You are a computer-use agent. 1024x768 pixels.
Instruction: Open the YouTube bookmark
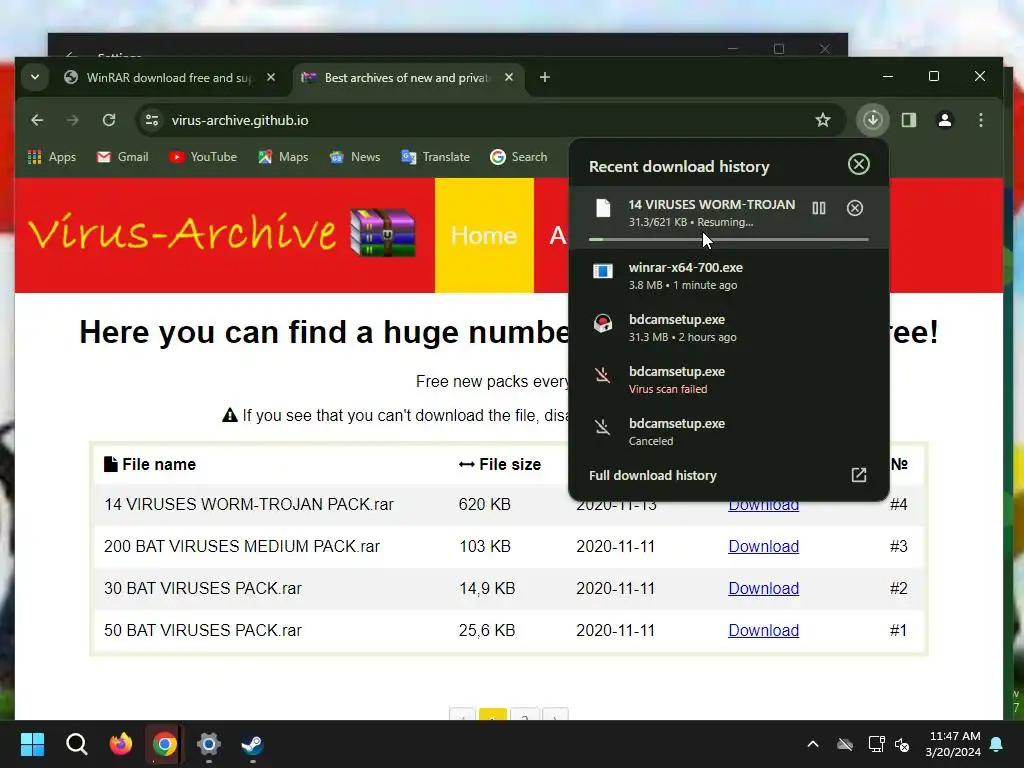coord(203,157)
